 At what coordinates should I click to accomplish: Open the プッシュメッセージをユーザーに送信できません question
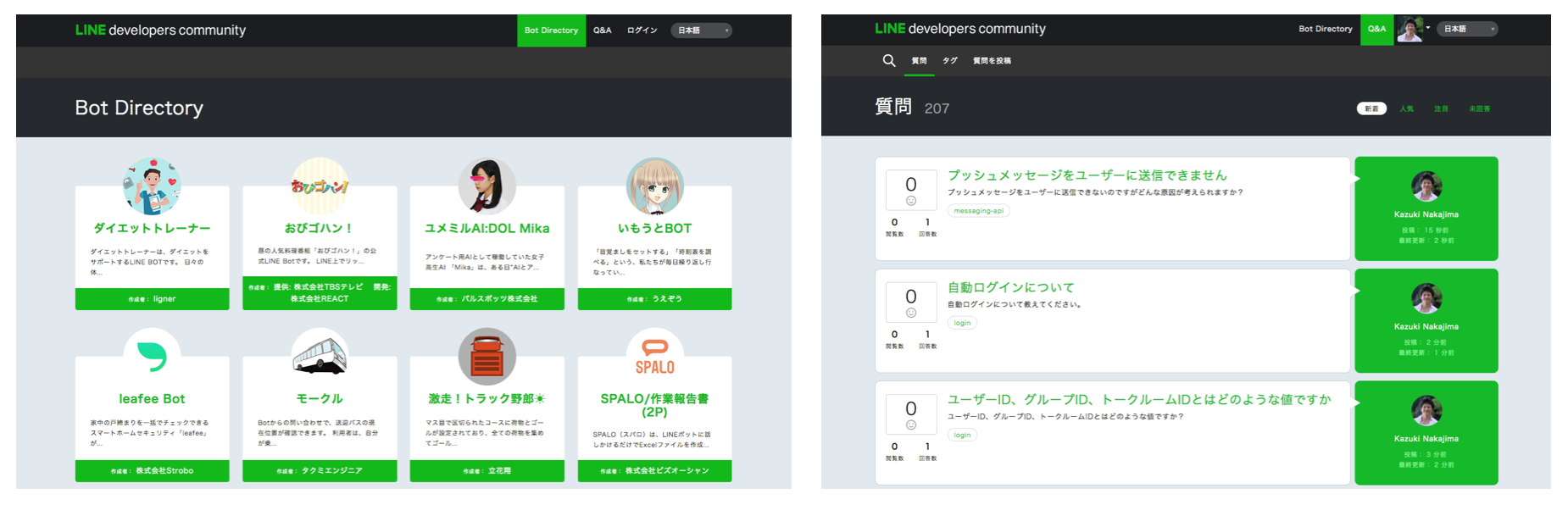(x=1087, y=175)
